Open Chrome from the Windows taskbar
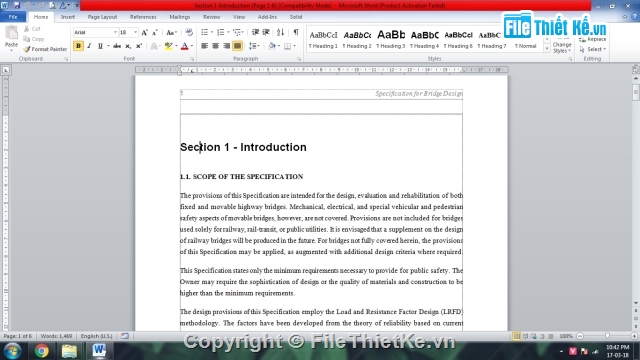 (41, 351)
